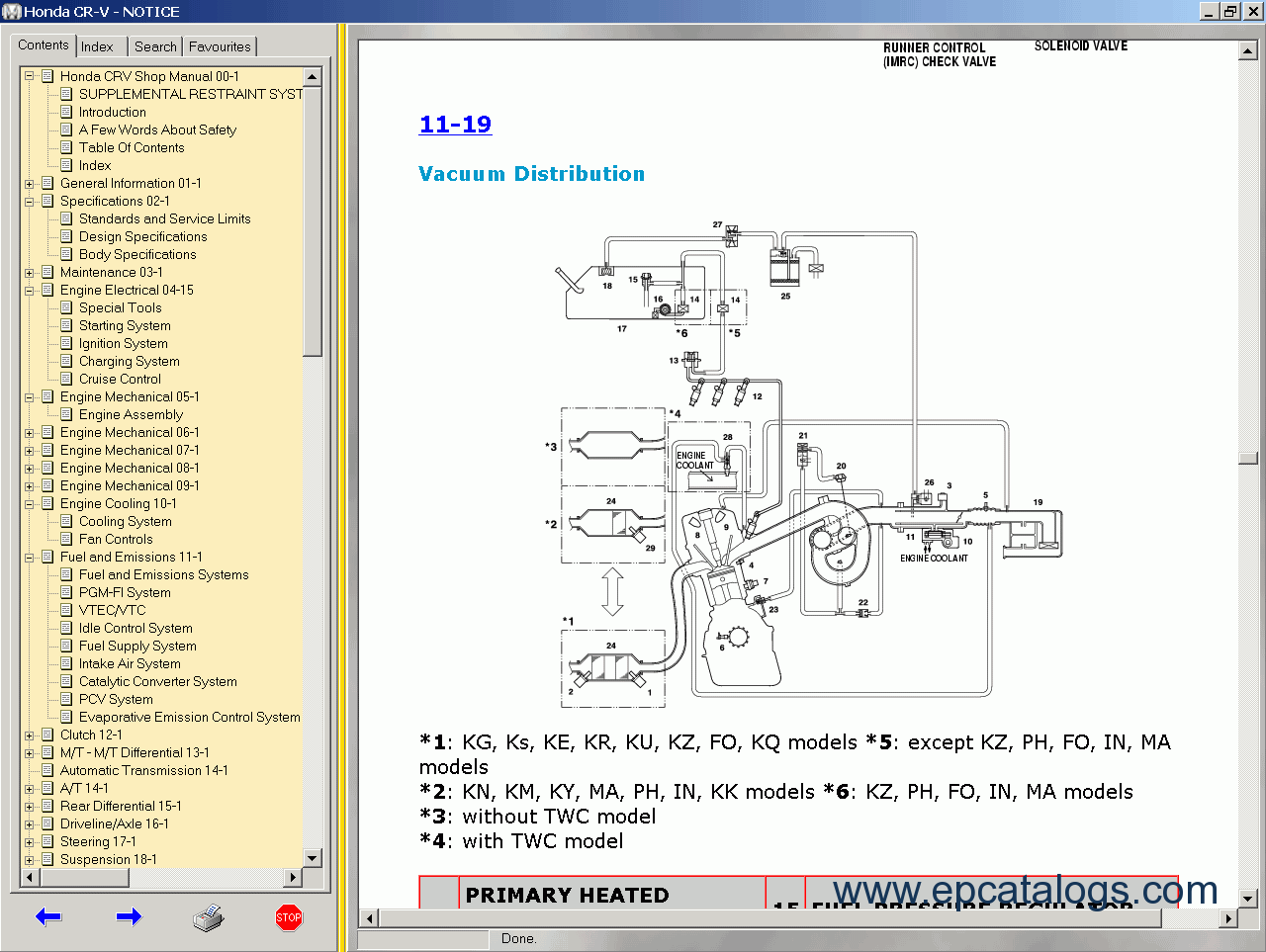Image resolution: width=1266 pixels, height=952 pixels.
Task: Click the blue forward arrow icon
Action: tap(129, 917)
